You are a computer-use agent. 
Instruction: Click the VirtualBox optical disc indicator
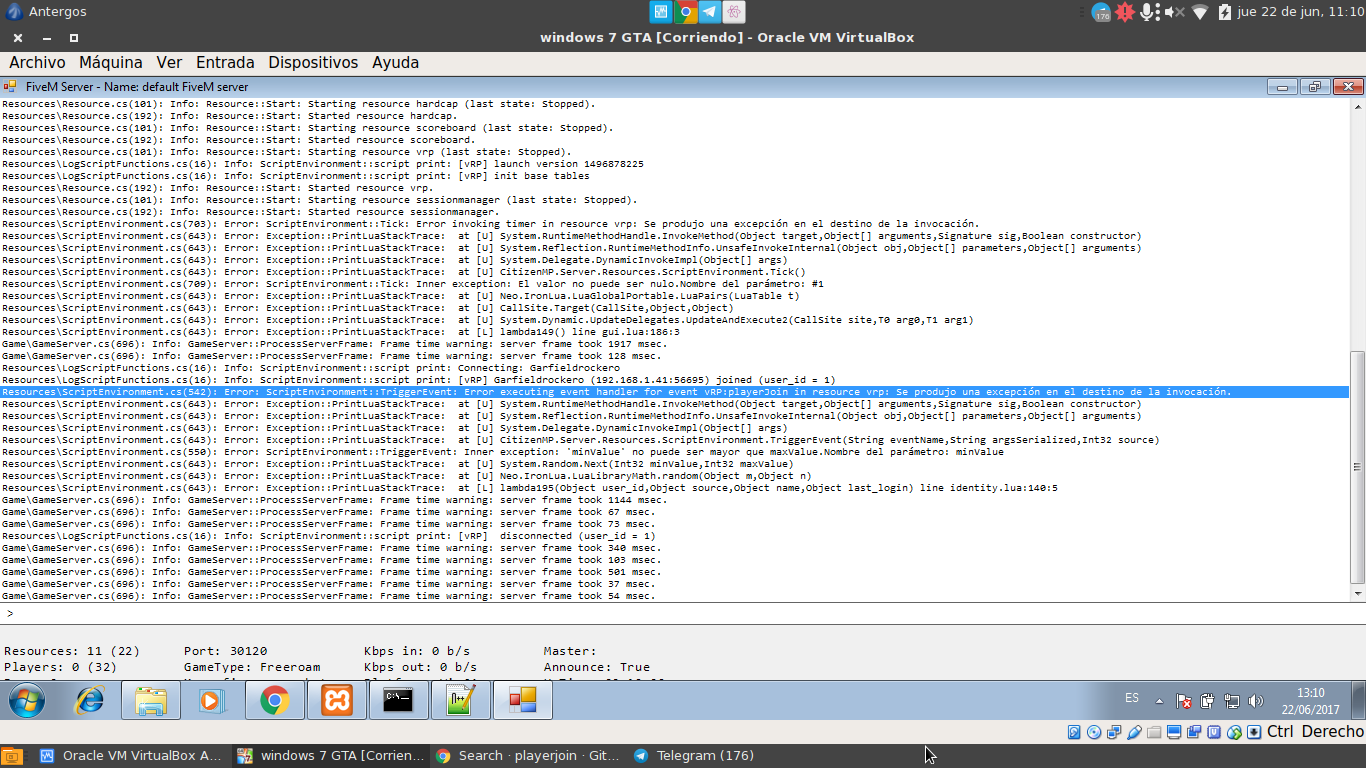click(1094, 732)
